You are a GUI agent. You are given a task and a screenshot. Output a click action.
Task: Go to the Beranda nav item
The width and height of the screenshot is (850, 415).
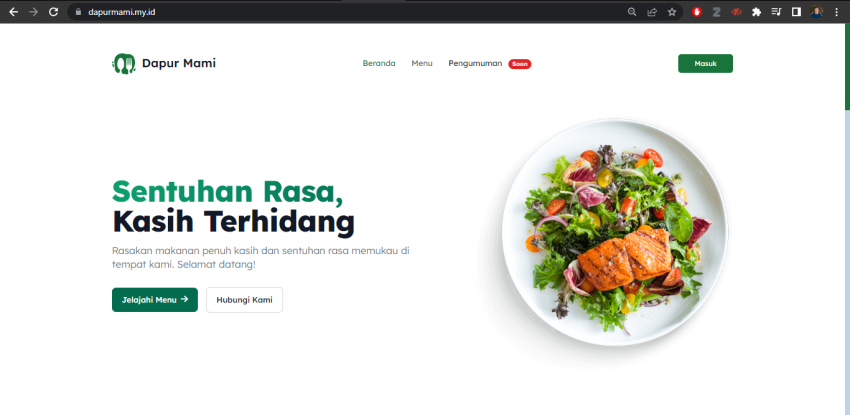(379, 63)
